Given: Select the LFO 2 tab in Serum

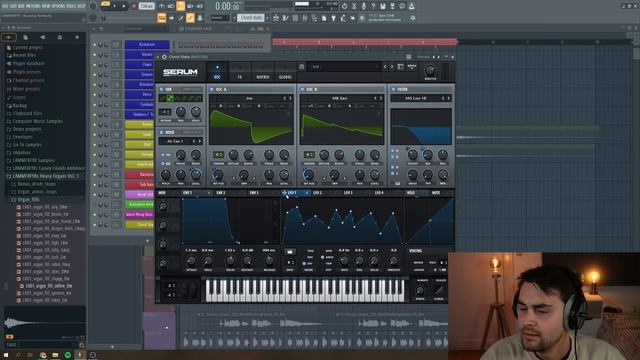Looking at the screenshot, I should click(x=318, y=193).
